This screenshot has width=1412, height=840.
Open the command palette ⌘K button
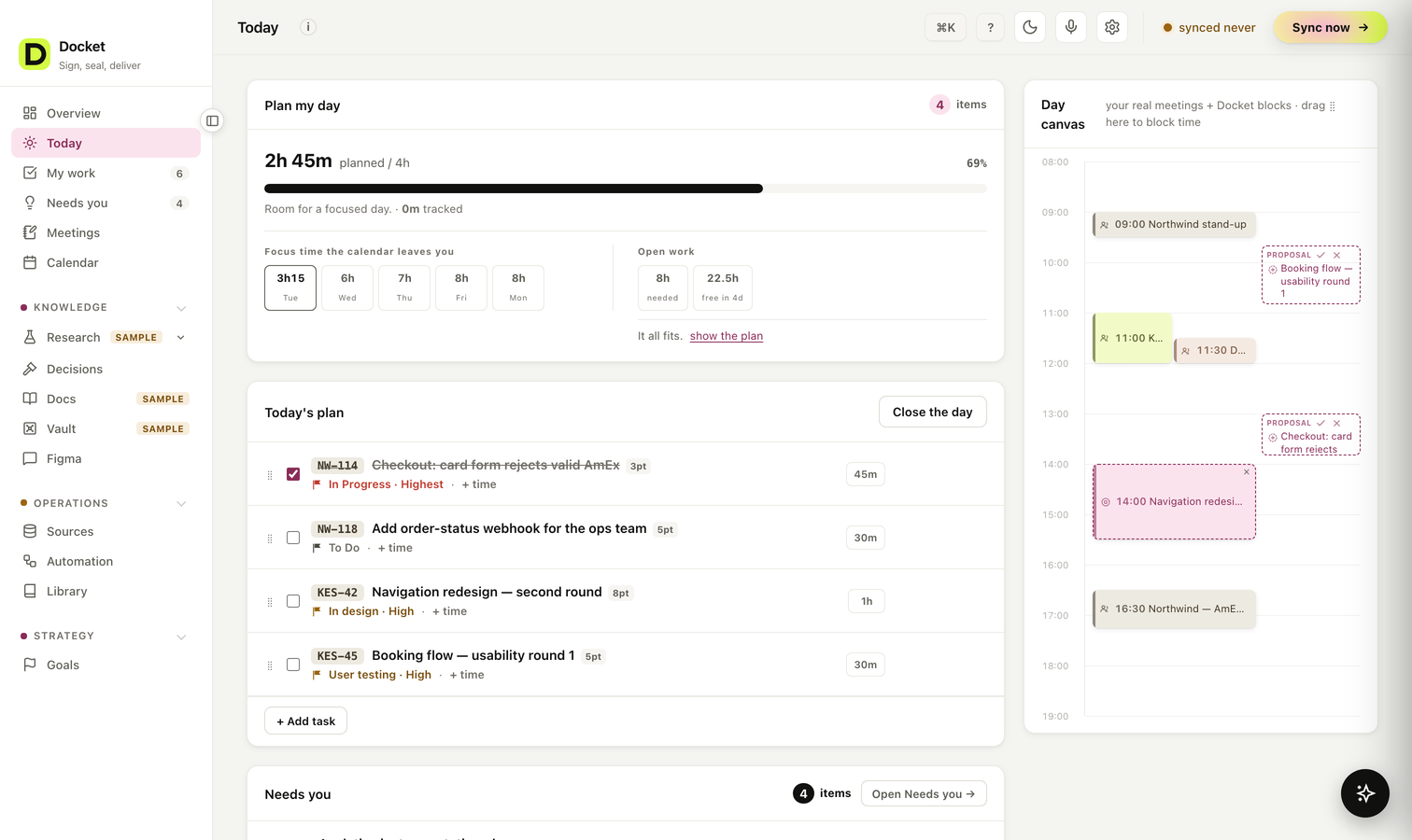click(946, 27)
